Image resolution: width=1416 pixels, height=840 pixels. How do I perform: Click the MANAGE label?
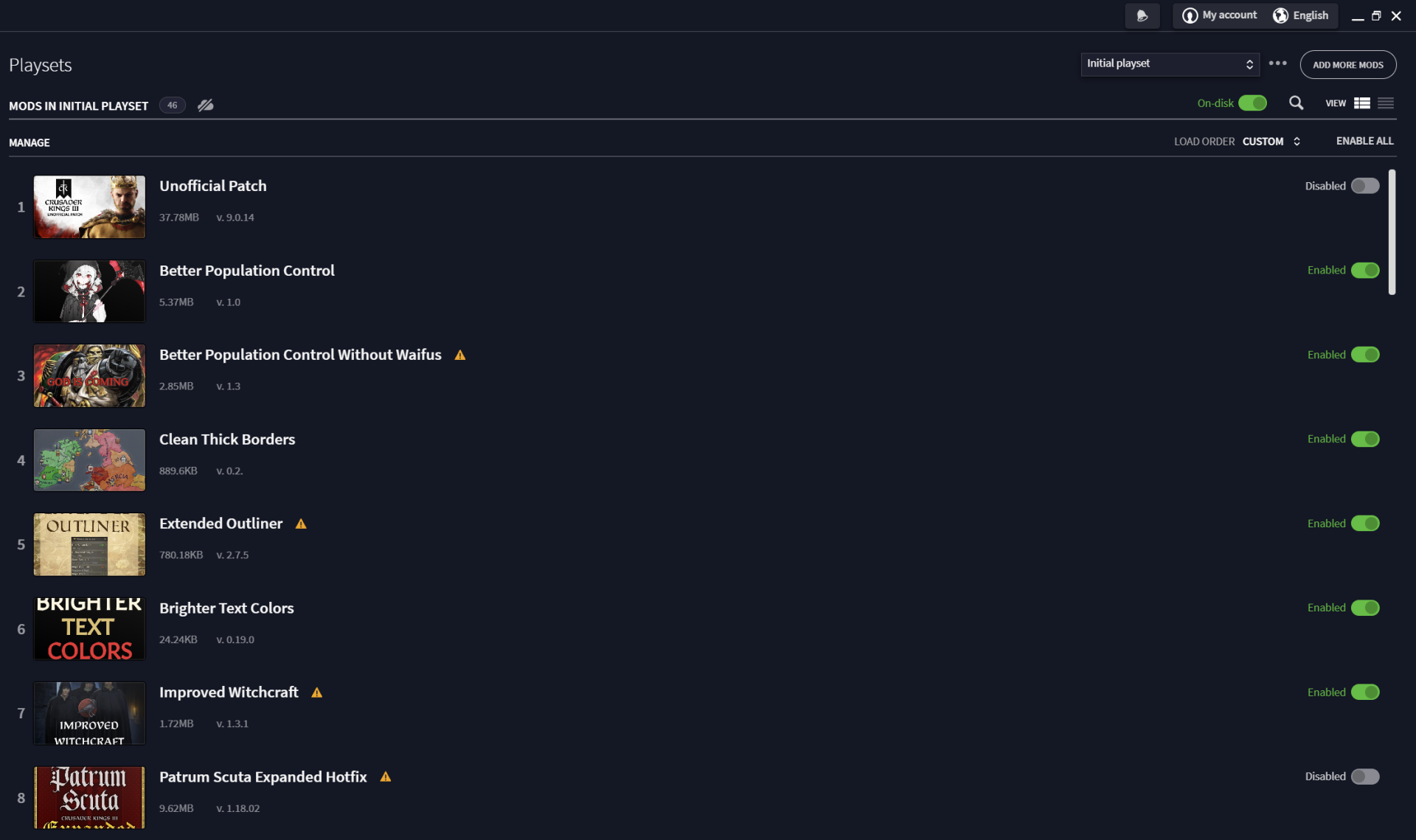(29, 143)
